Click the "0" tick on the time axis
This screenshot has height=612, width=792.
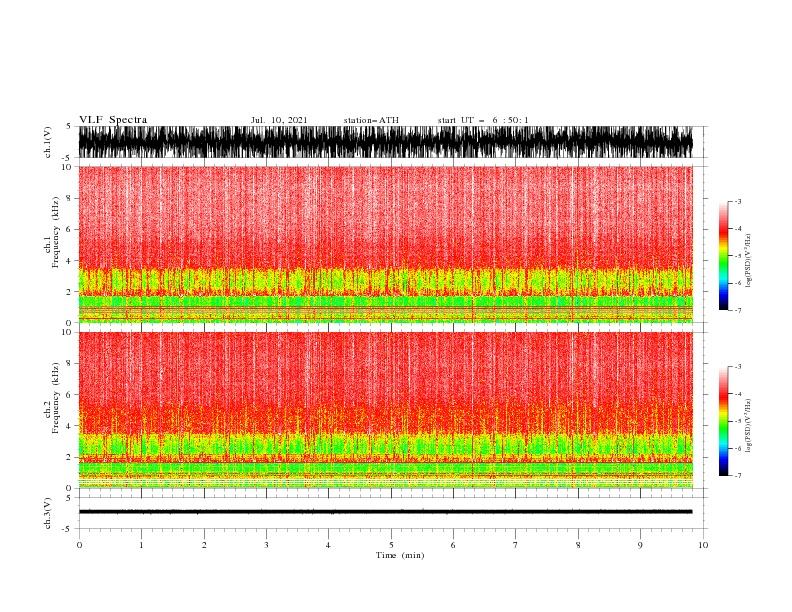tap(79, 545)
